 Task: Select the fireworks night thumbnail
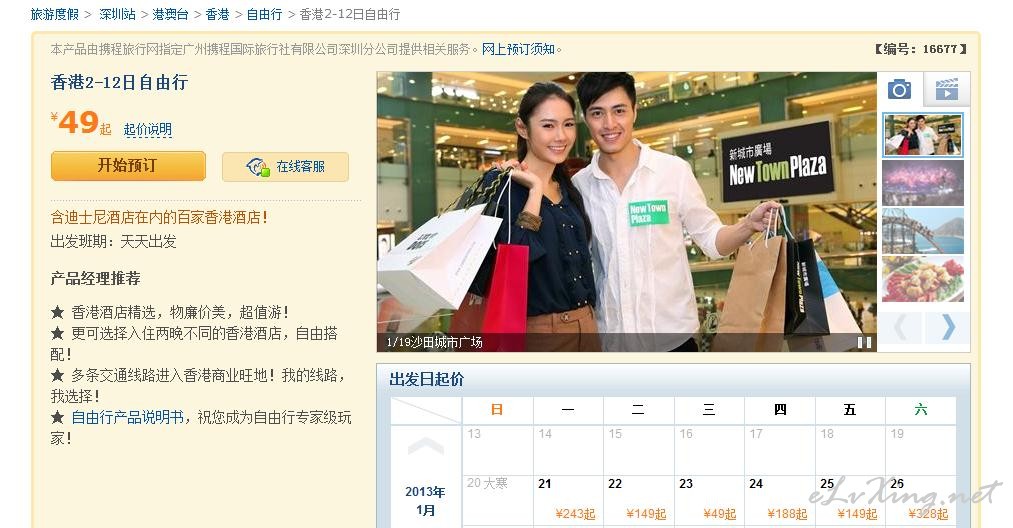click(923, 183)
